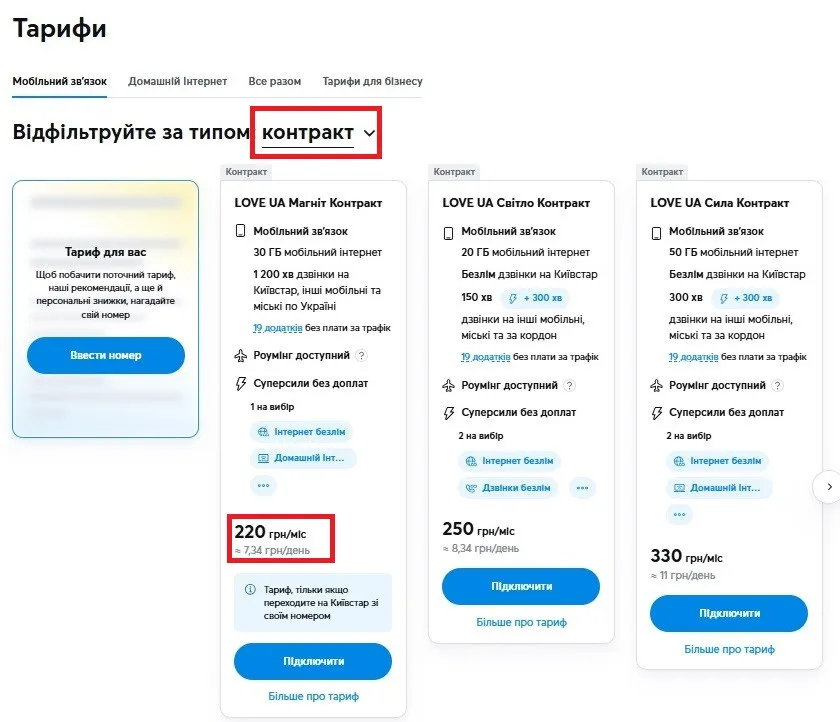Expand more options via ellipsis on Сила card
The image size is (840, 722).
pos(680,514)
